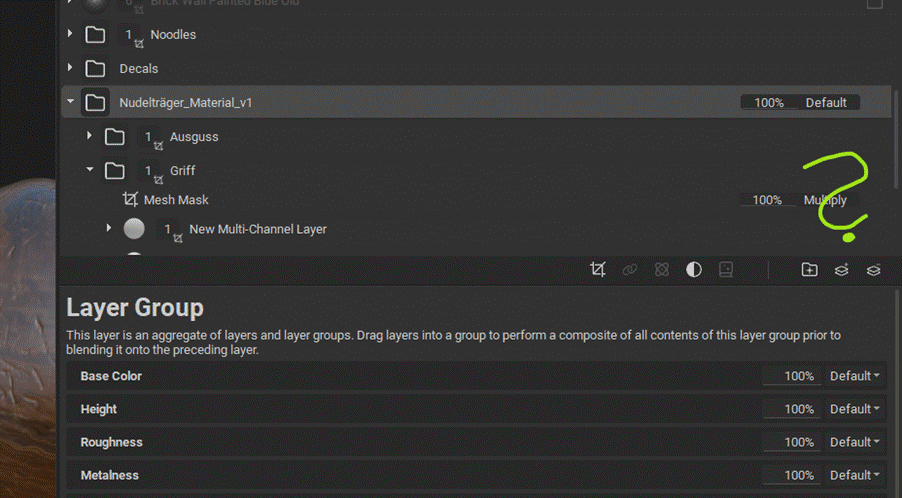902x498 pixels.
Task: Toggle checkbox on Brick Wall Painted layer
Action: 874,4
